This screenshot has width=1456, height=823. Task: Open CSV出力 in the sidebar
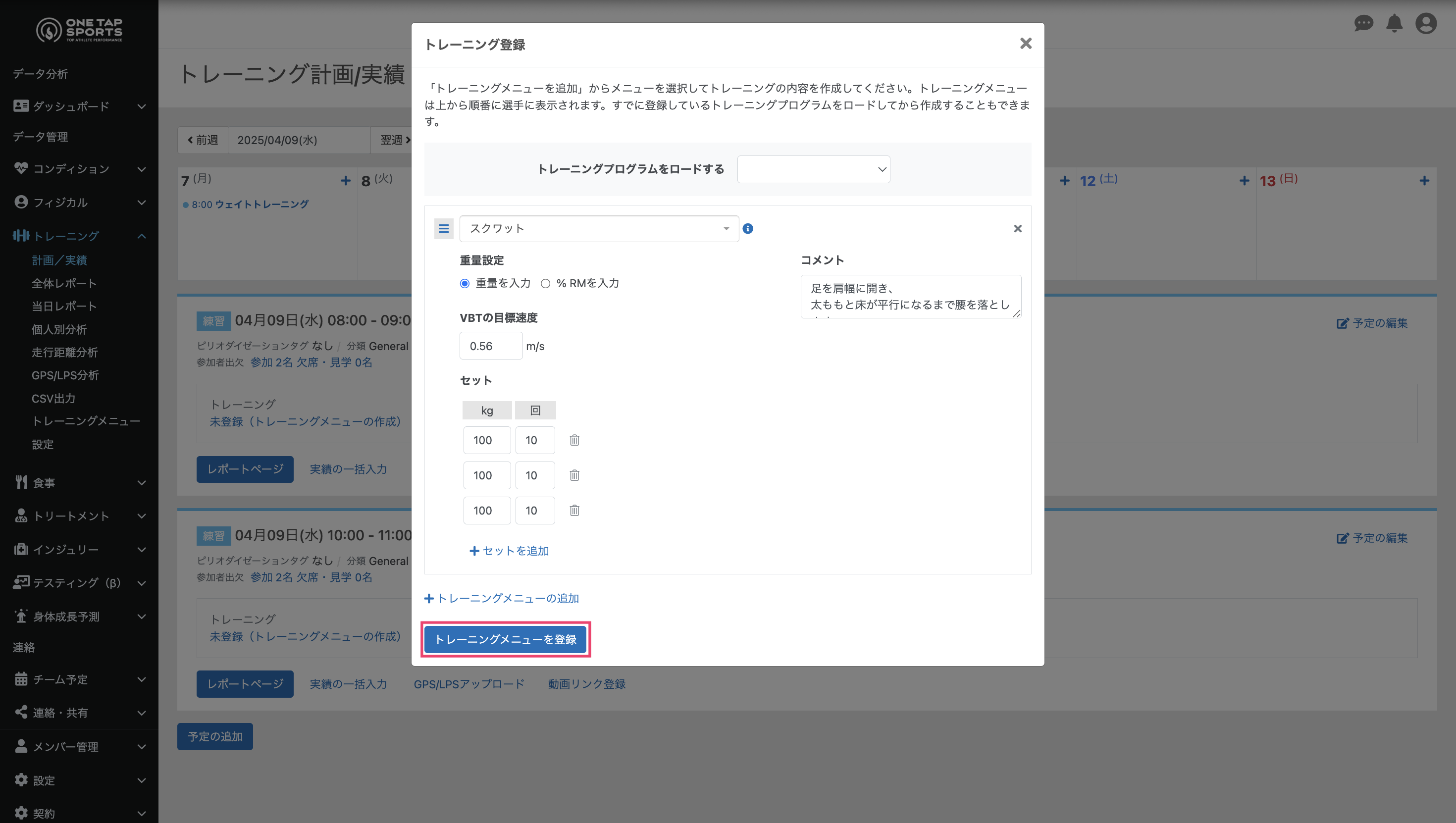(53, 399)
